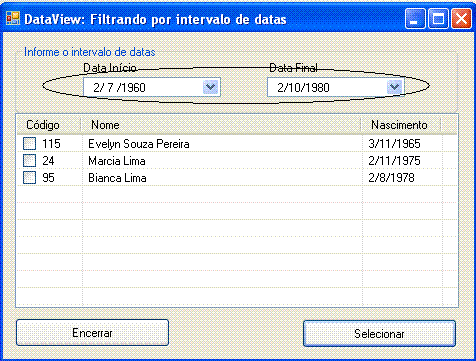Tick the checkbox beside code 24
Screen dimensions: 476x361
[29, 161]
